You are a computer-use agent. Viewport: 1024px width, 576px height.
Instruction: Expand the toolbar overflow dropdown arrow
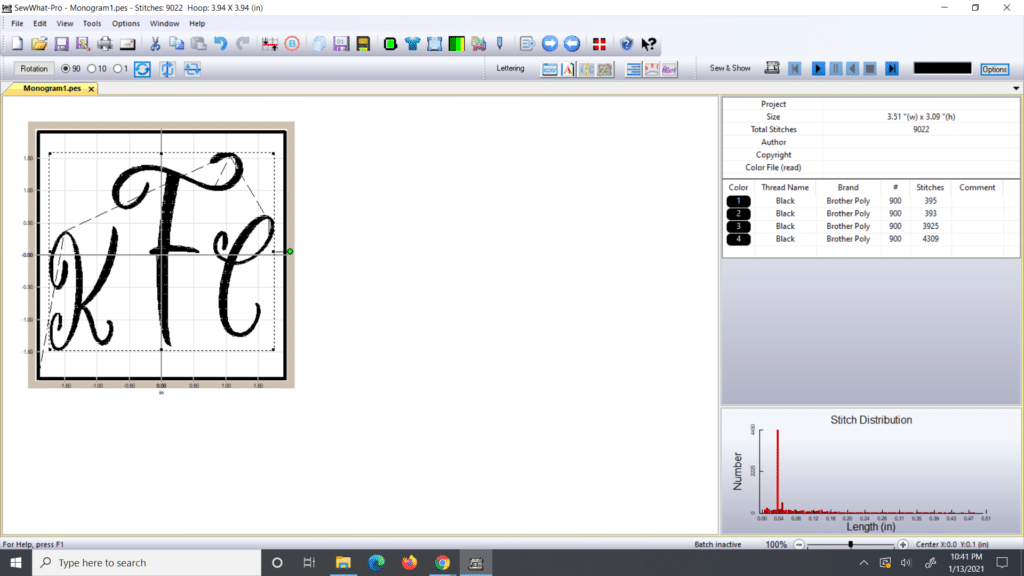1014,88
